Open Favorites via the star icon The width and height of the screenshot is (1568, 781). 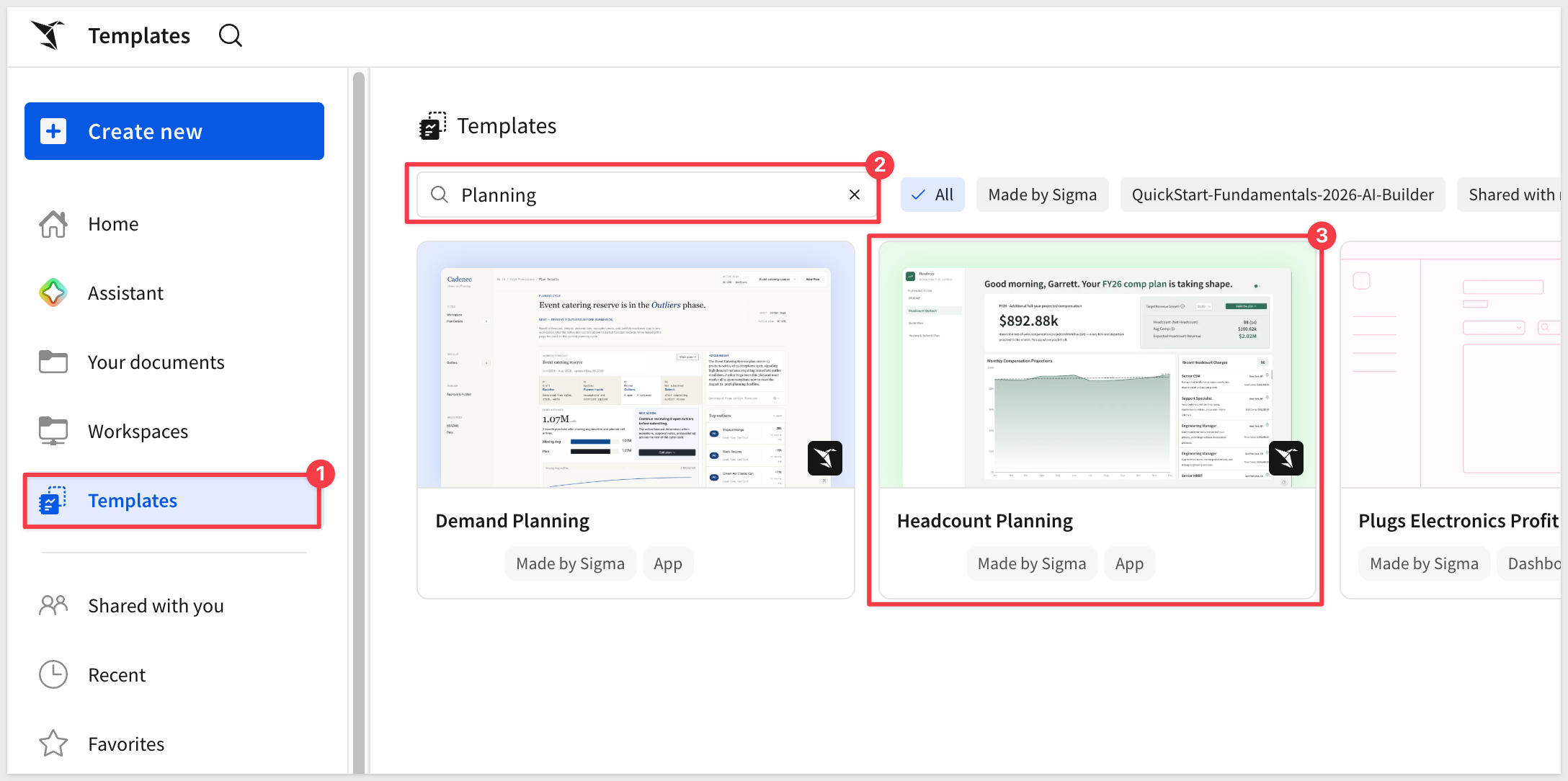53,744
